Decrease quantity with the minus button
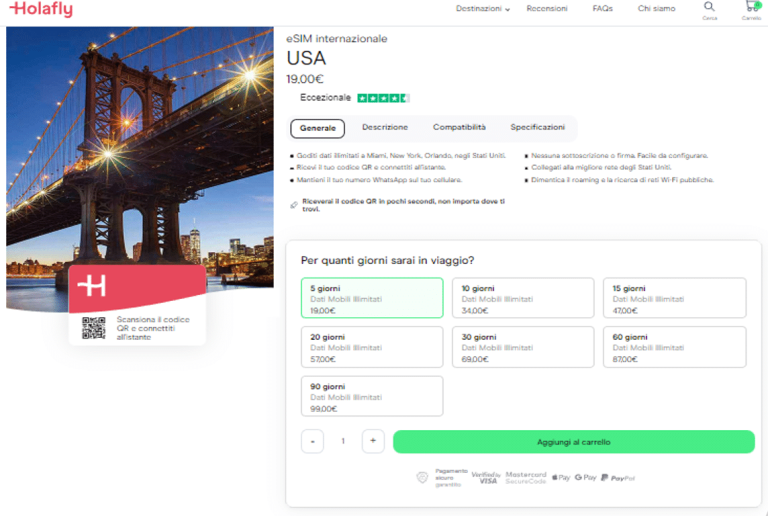Image resolution: width=768 pixels, height=516 pixels. [312, 441]
